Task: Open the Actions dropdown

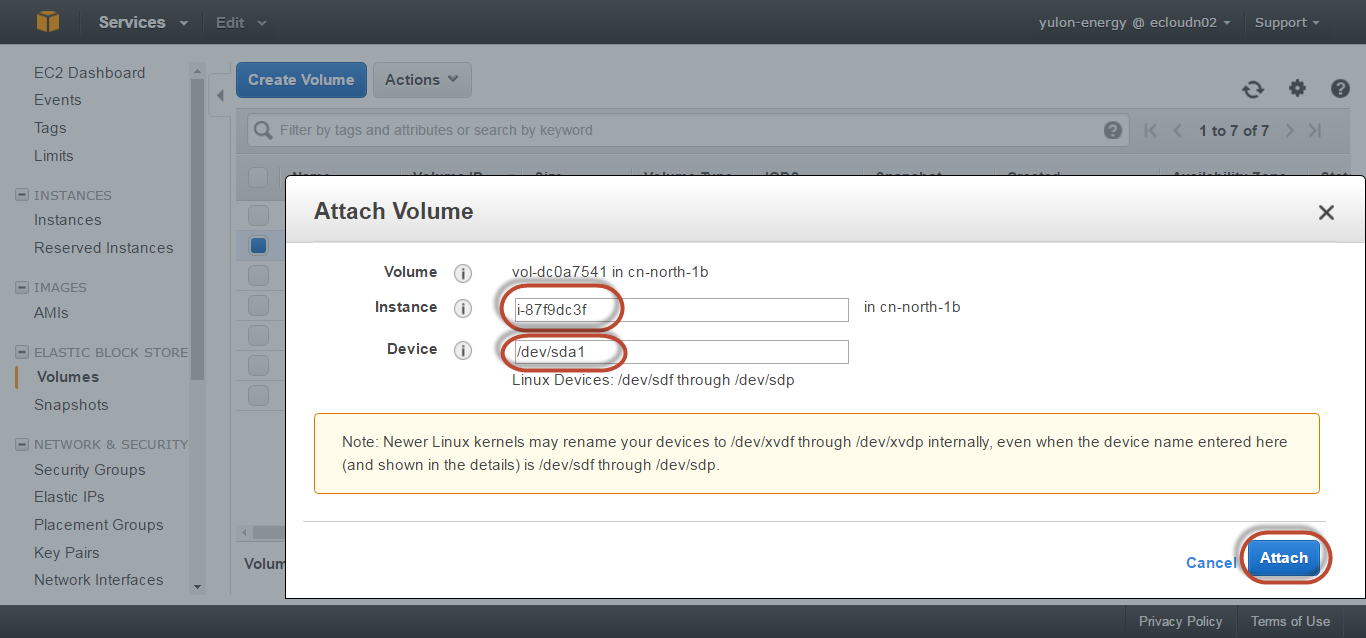Action: click(x=422, y=80)
